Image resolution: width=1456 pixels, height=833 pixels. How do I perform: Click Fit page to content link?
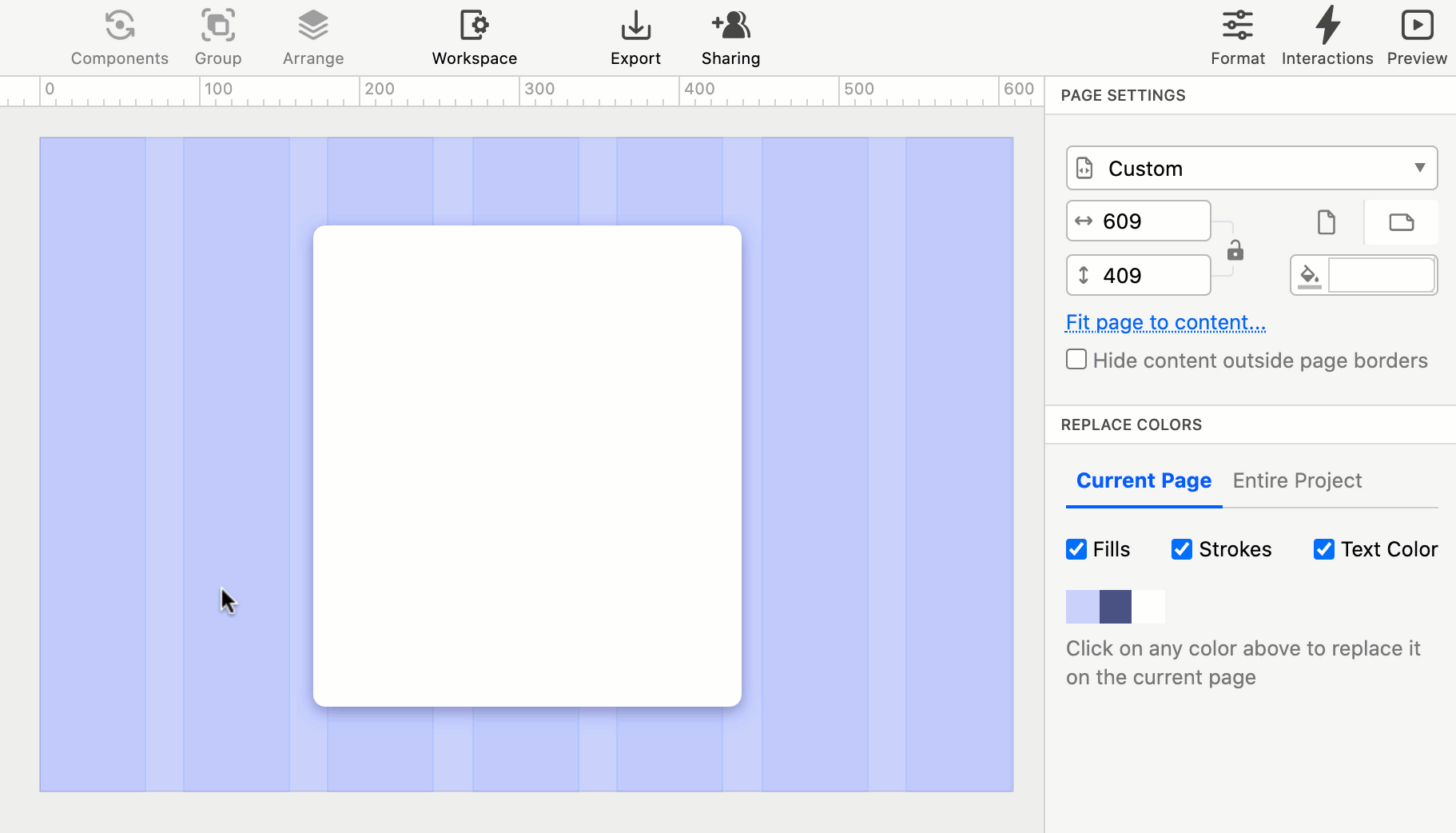tap(1164, 322)
